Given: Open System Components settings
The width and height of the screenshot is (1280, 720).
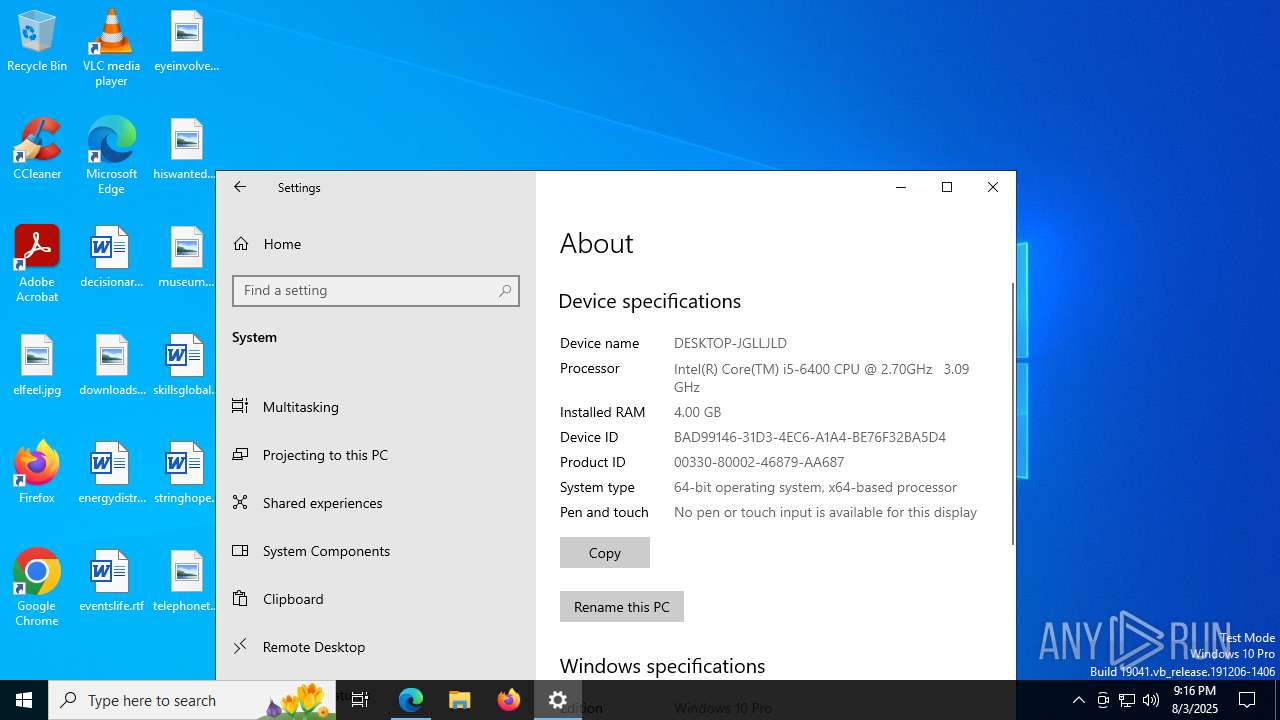Looking at the screenshot, I should (376, 551).
